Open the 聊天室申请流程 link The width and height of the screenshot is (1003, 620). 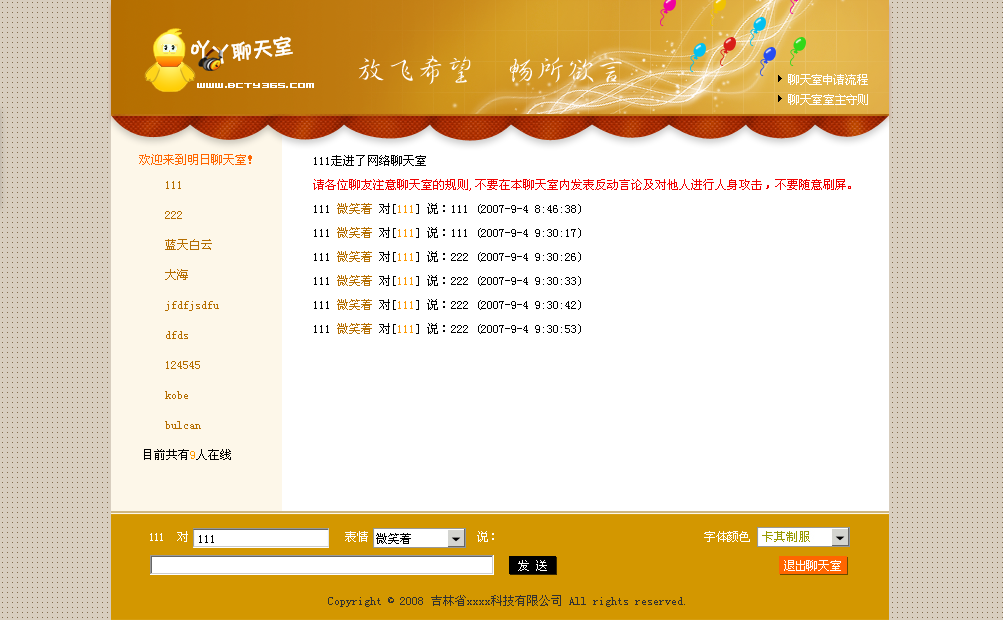(x=827, y=80)
